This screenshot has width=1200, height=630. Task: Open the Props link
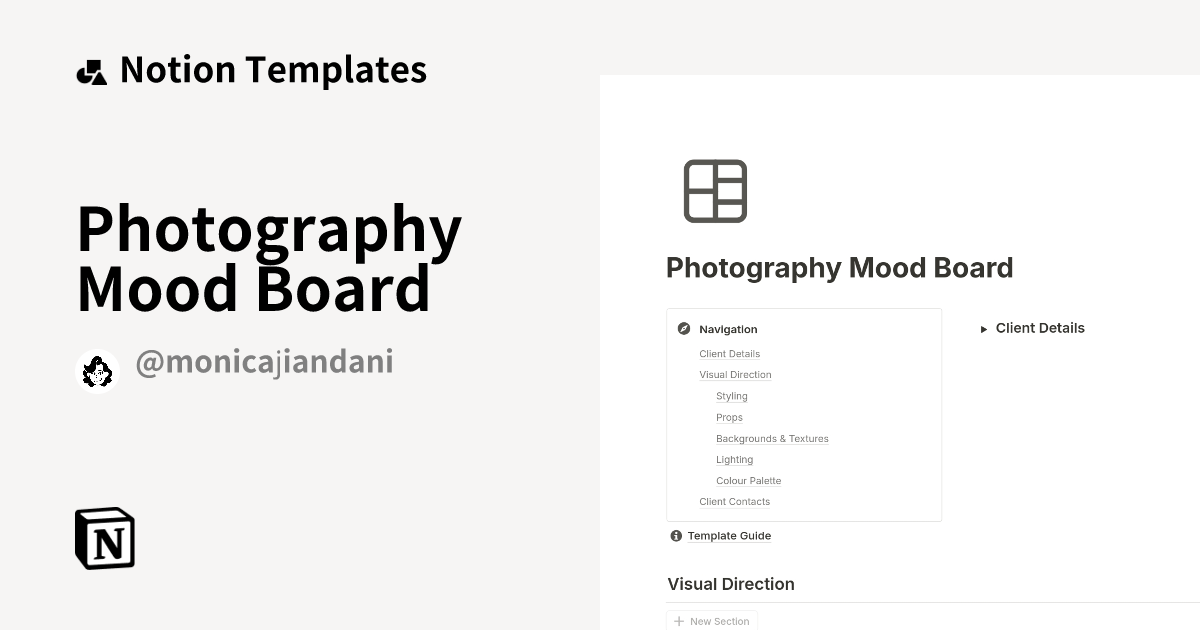pos(729,417)
